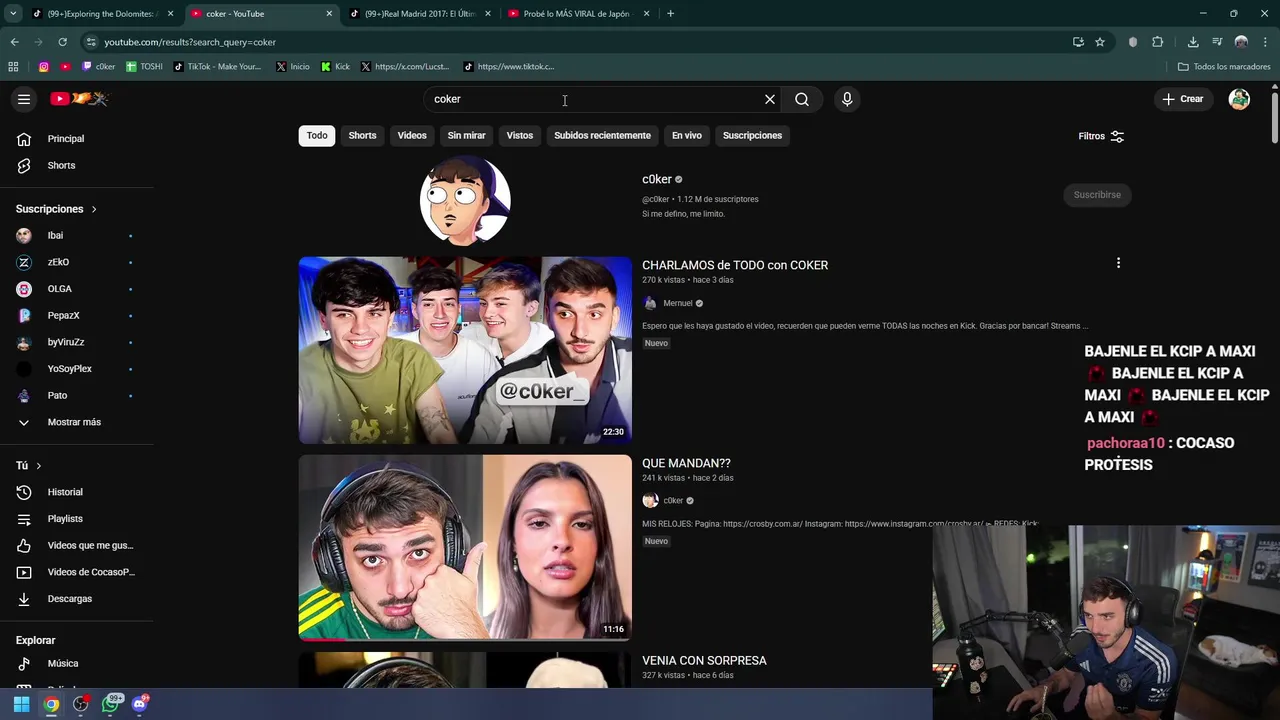Select the Todo filter chip
Image resolution: width=1280 pixels, height=720 pixels.
pyautogui.click(x=317, y=136)
